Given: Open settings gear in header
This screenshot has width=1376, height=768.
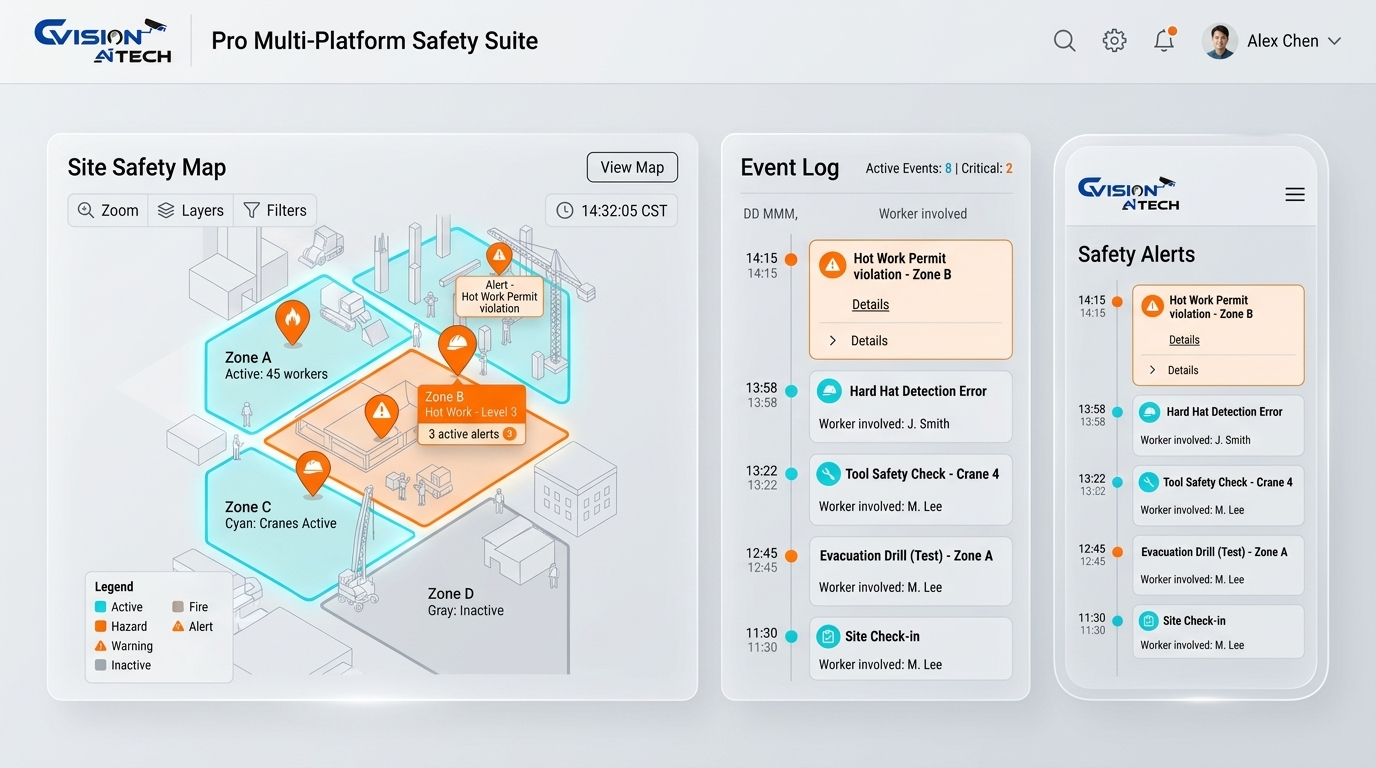Looking at the screenshot, I should pos(1114,41).
